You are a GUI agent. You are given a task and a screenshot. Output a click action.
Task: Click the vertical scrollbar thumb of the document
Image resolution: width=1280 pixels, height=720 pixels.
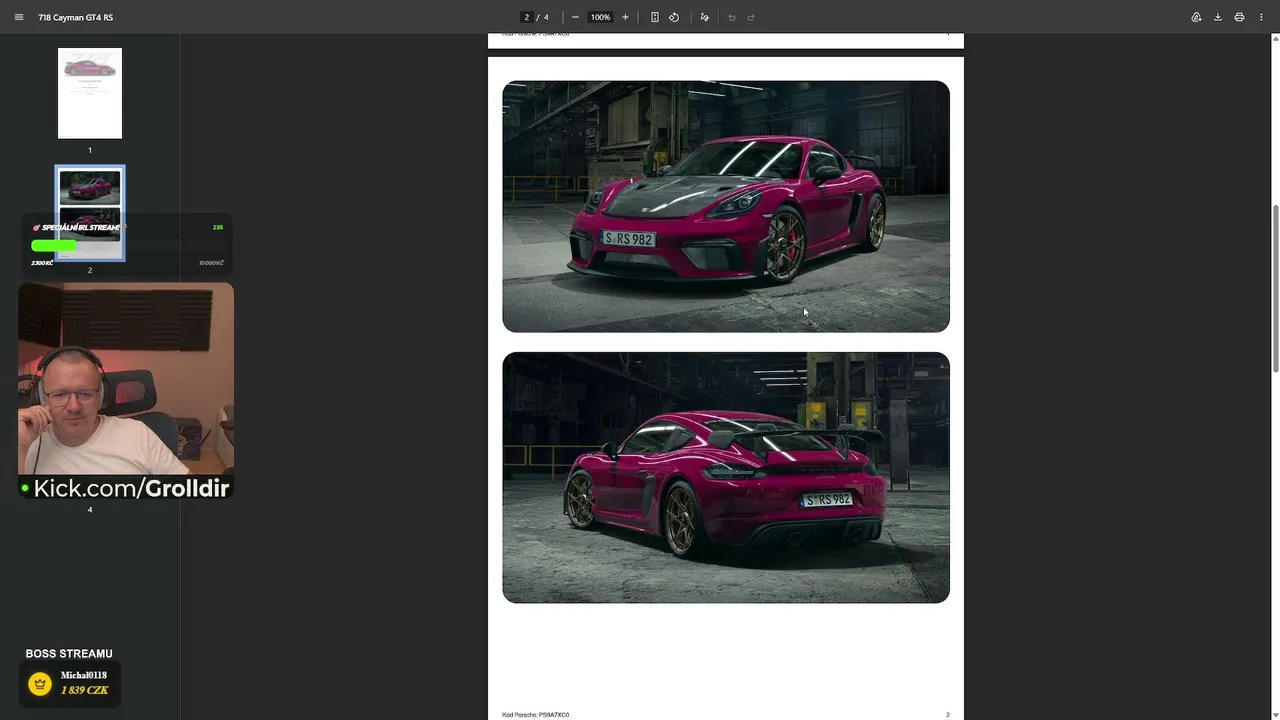(1275, 288)
